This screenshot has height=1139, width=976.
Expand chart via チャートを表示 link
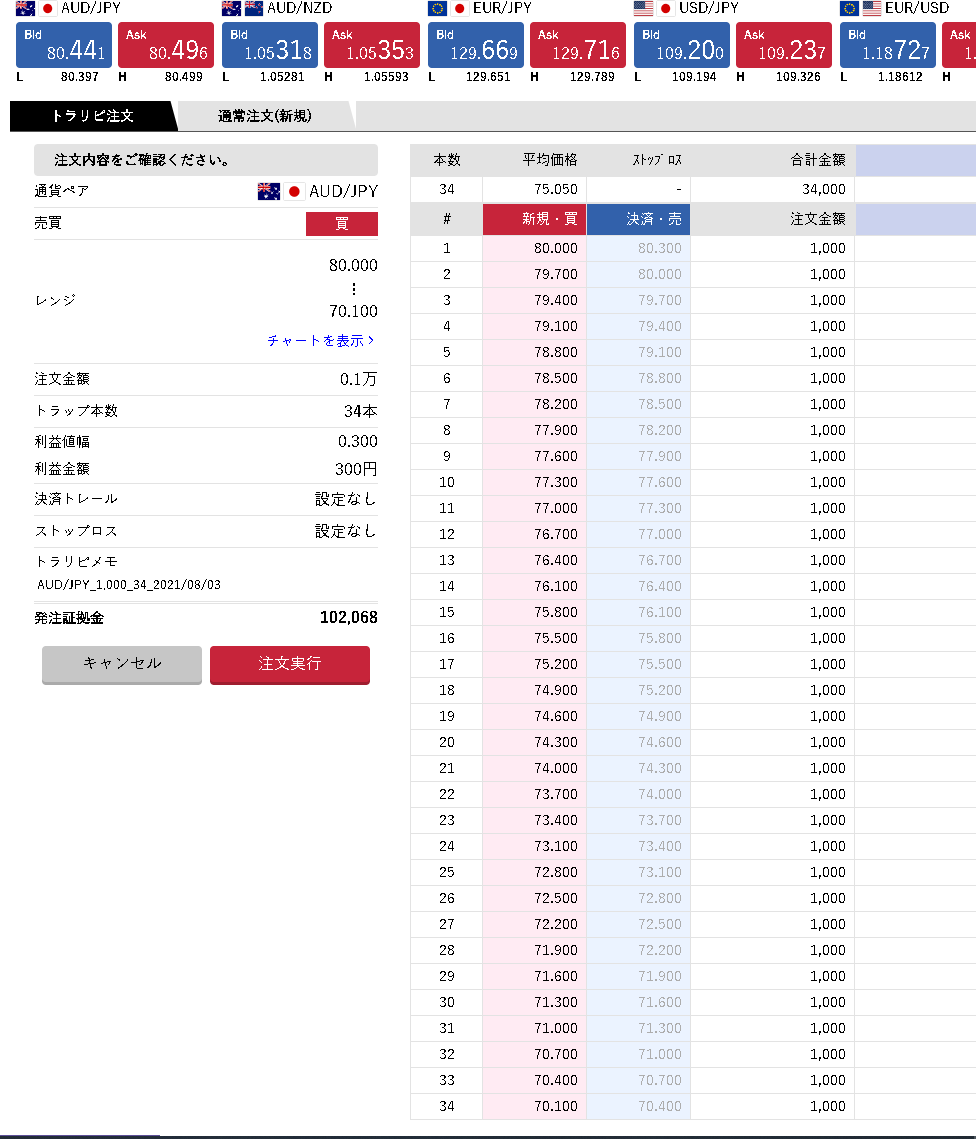click(321, 340)
